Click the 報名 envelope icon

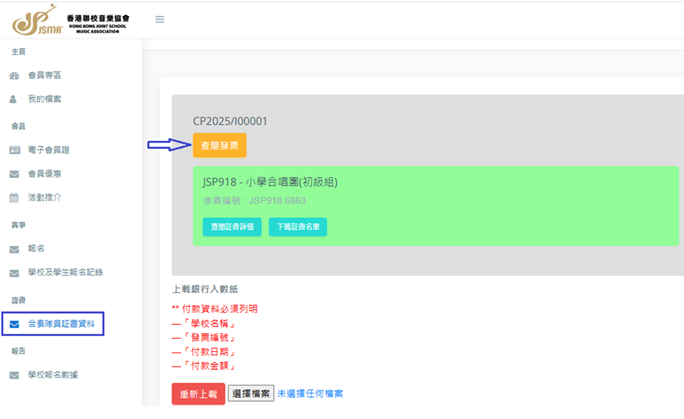tap(14, 249)
